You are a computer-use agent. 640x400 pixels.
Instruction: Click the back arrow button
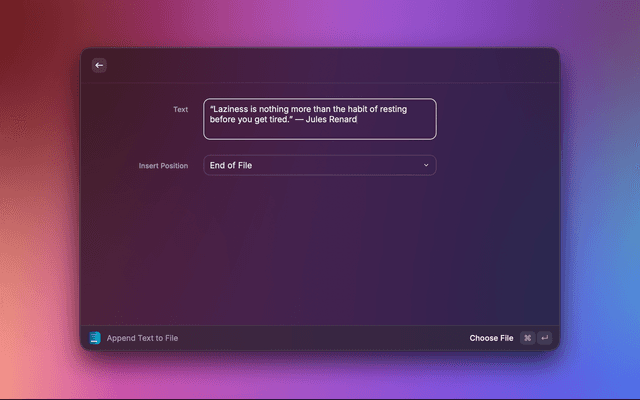point(99,65)
